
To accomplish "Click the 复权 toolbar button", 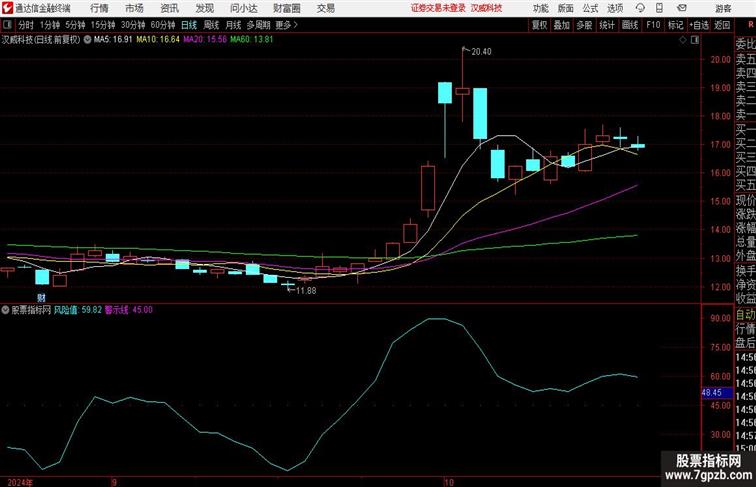I will [x=539, y=25].
